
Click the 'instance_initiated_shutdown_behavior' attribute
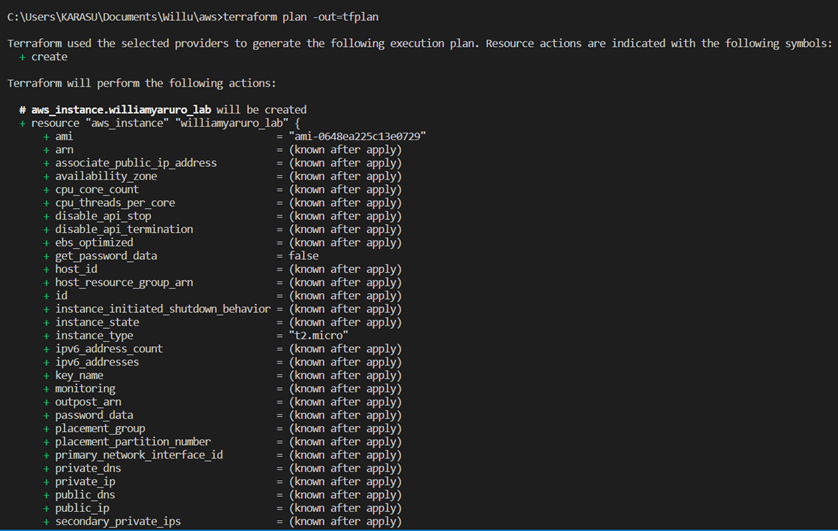point(162,309)
